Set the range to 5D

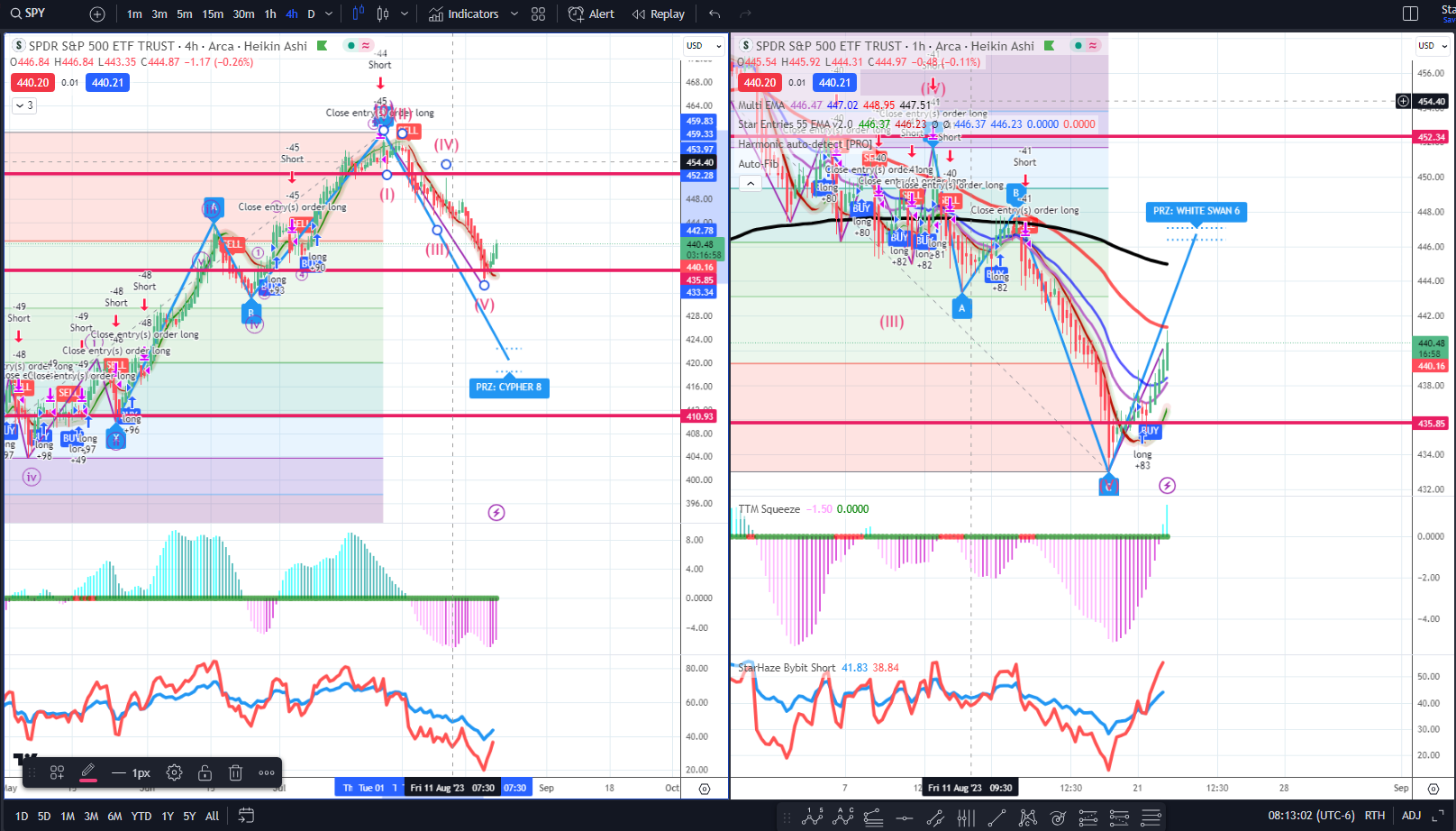[44, 817]
